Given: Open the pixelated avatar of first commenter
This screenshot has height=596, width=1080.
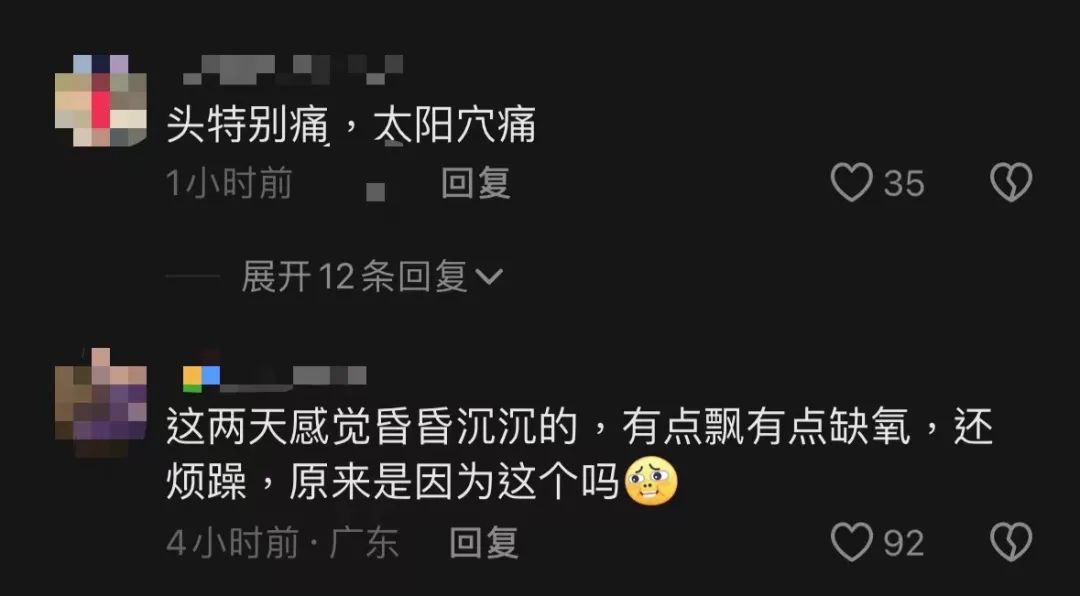Looking at the screenshot, I should (x=101, y=101).
